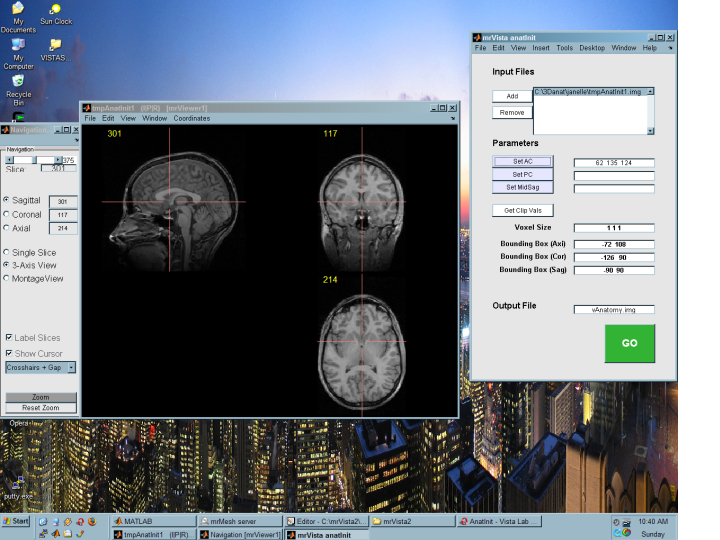Open the Coordinates menu in the viewer
The width and height of the screenshot is (720, 540).
pos(192,118)
